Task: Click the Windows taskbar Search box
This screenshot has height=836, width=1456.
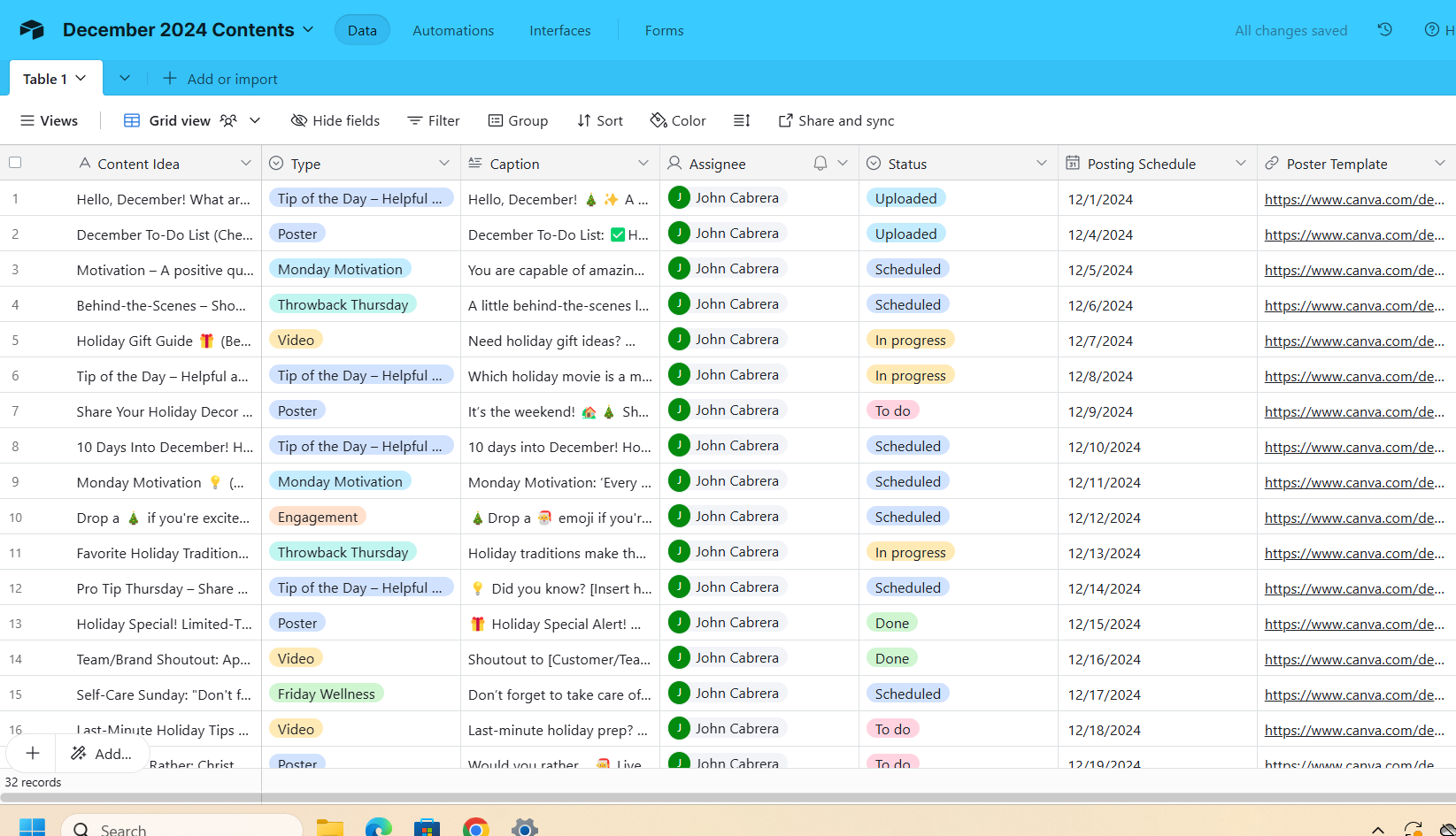Action: (x=181, y=829)
